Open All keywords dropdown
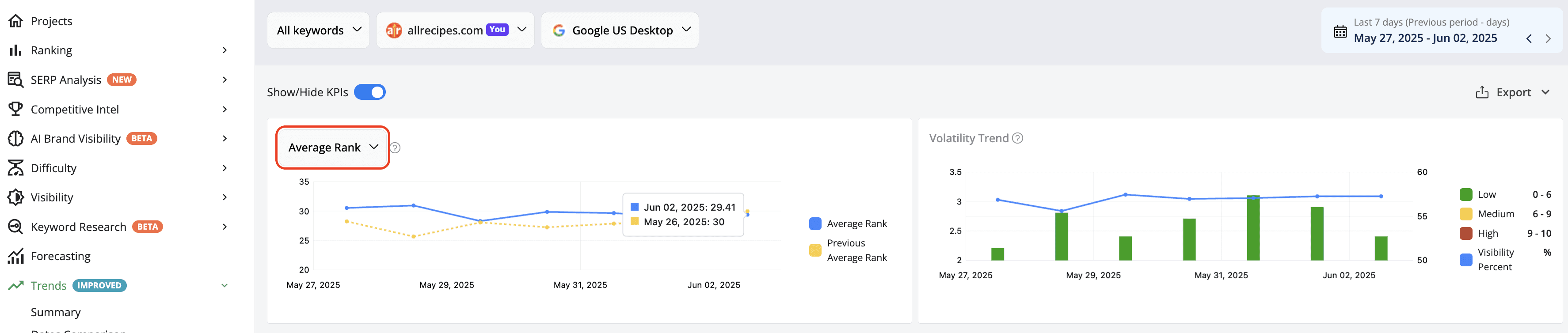Viewport: 1568px width, 333px height. [318, 30]
